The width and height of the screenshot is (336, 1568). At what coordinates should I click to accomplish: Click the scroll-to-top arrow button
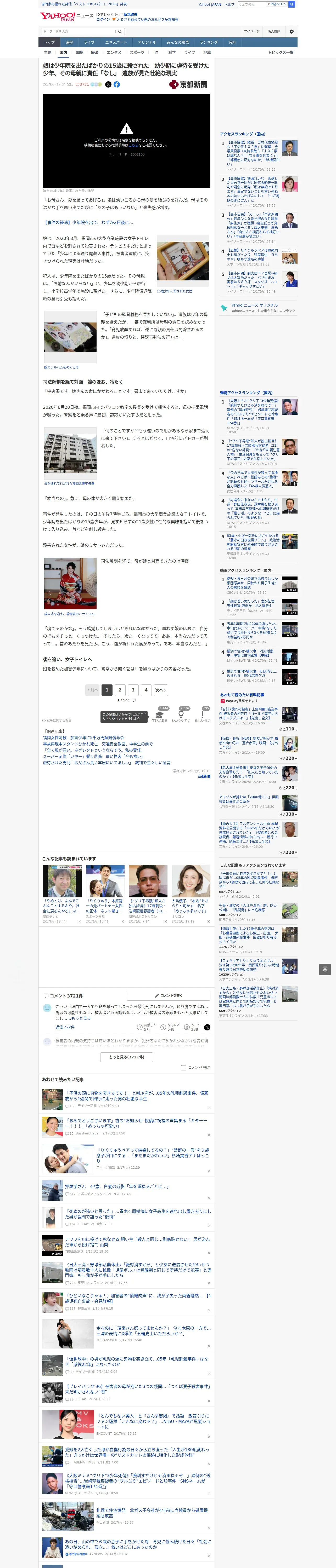pos(325,969)
